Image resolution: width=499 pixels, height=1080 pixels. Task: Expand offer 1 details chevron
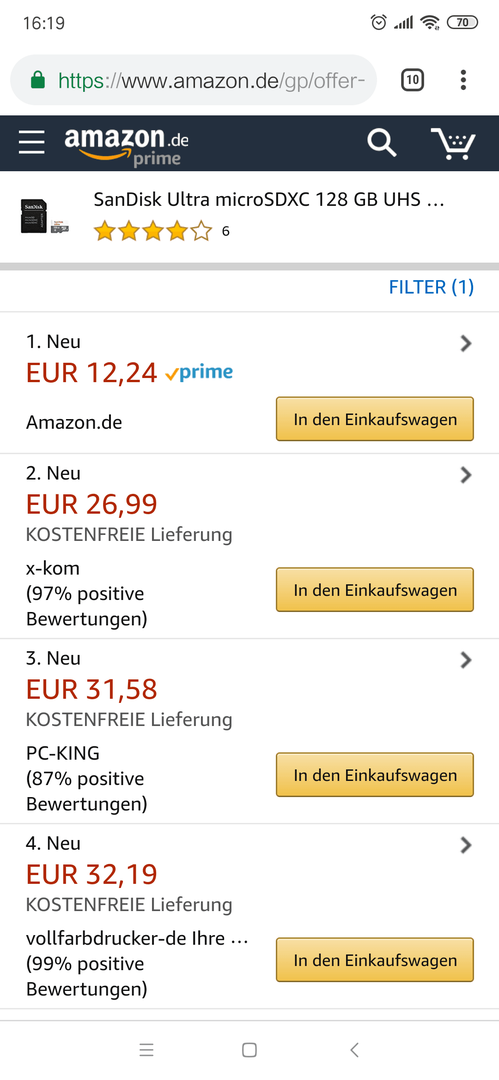[467, 343]
